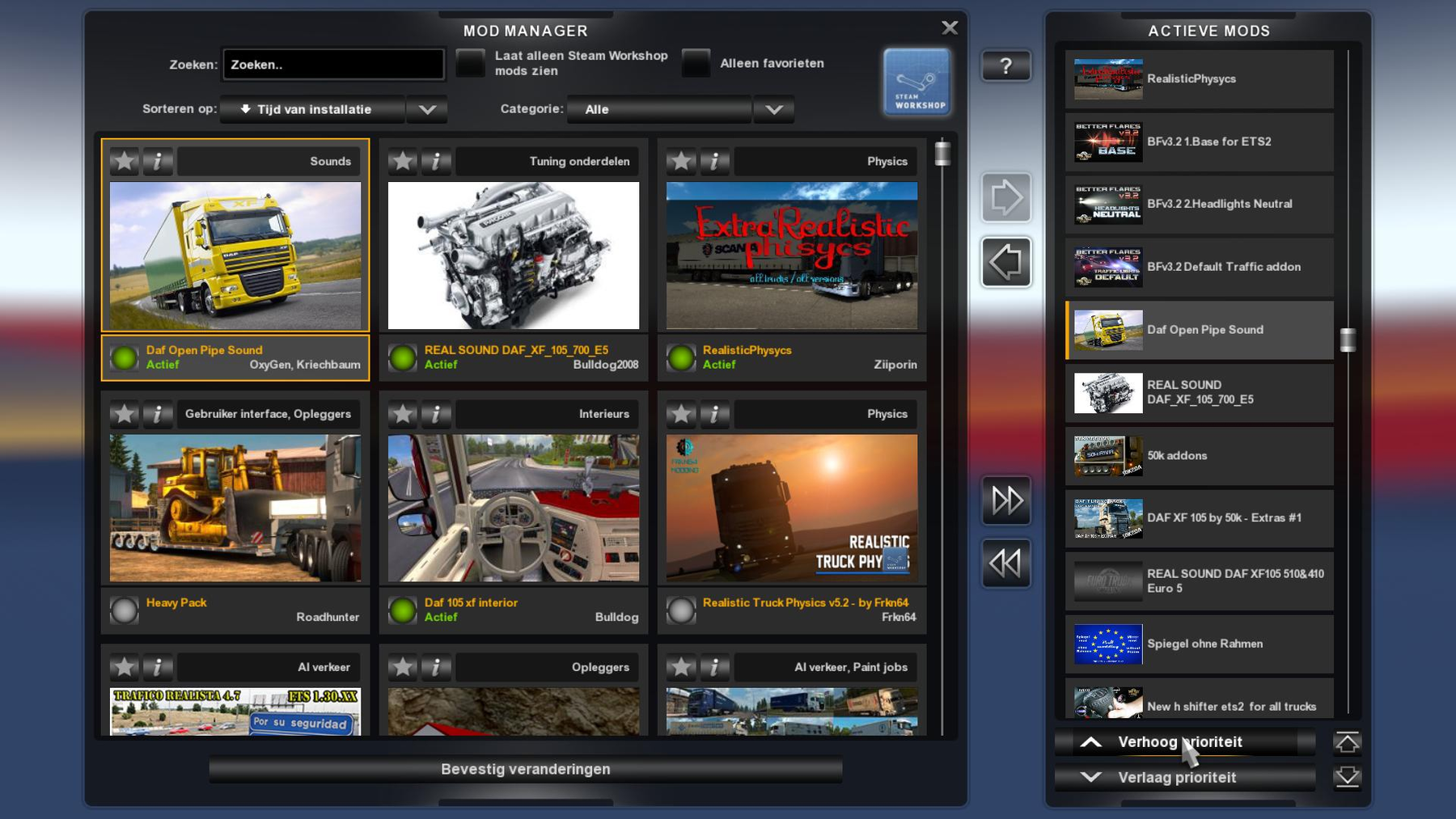This screenshot has height=819, width=1456.
Task: Move mod to top priority
Action: (x=1347, y=742)
